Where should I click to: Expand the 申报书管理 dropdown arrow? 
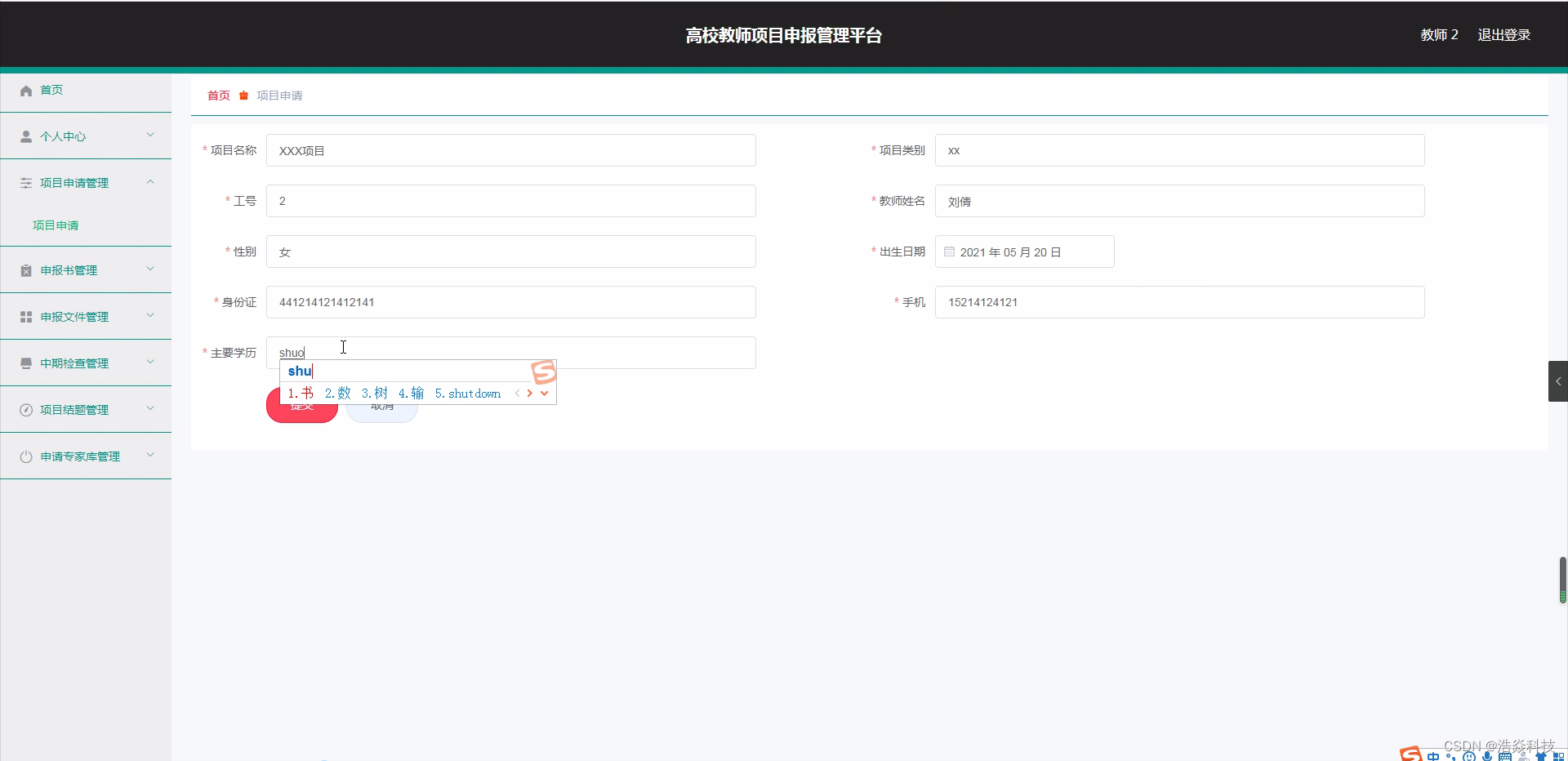pyautogui.click(x=150, y=270)
